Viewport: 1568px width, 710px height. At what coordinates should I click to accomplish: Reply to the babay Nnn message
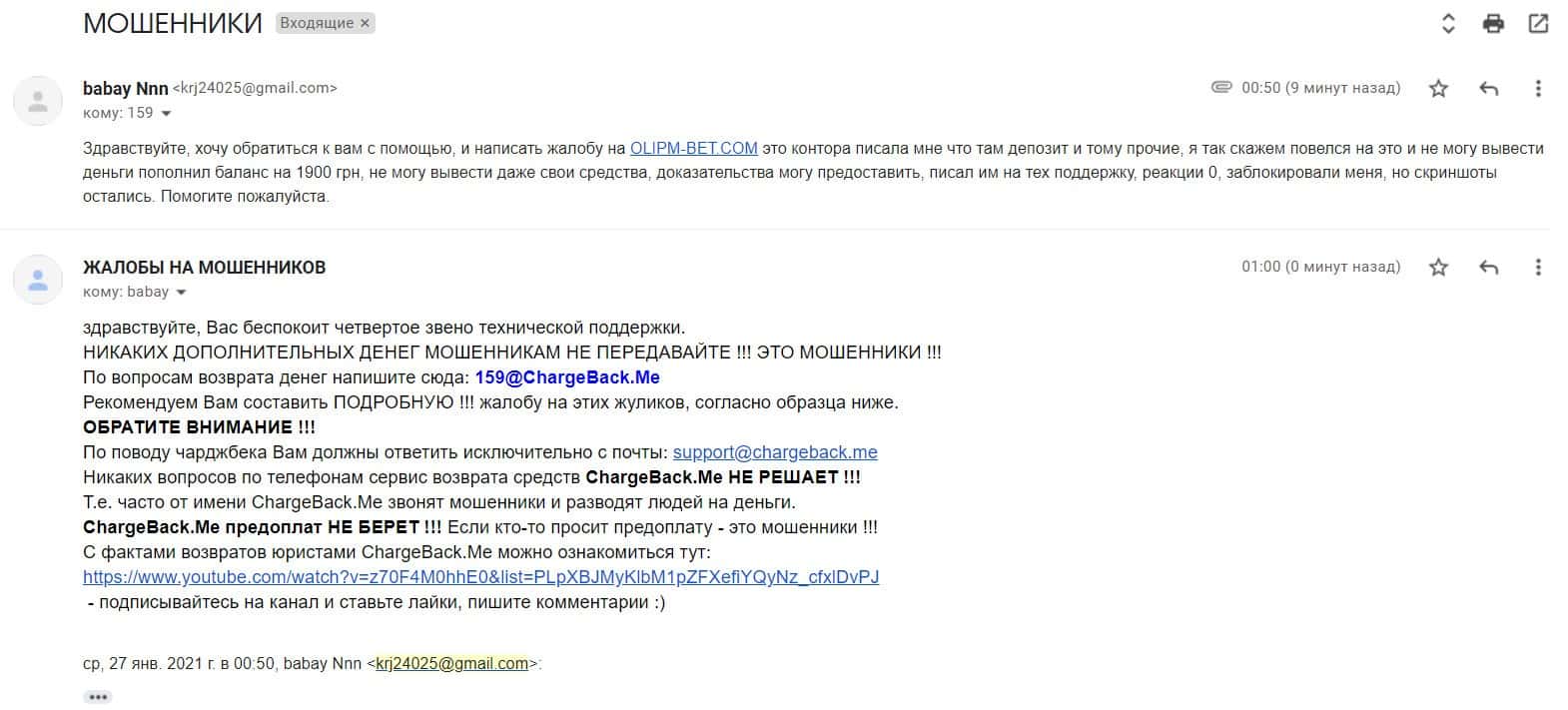(x=1488, y=89)
